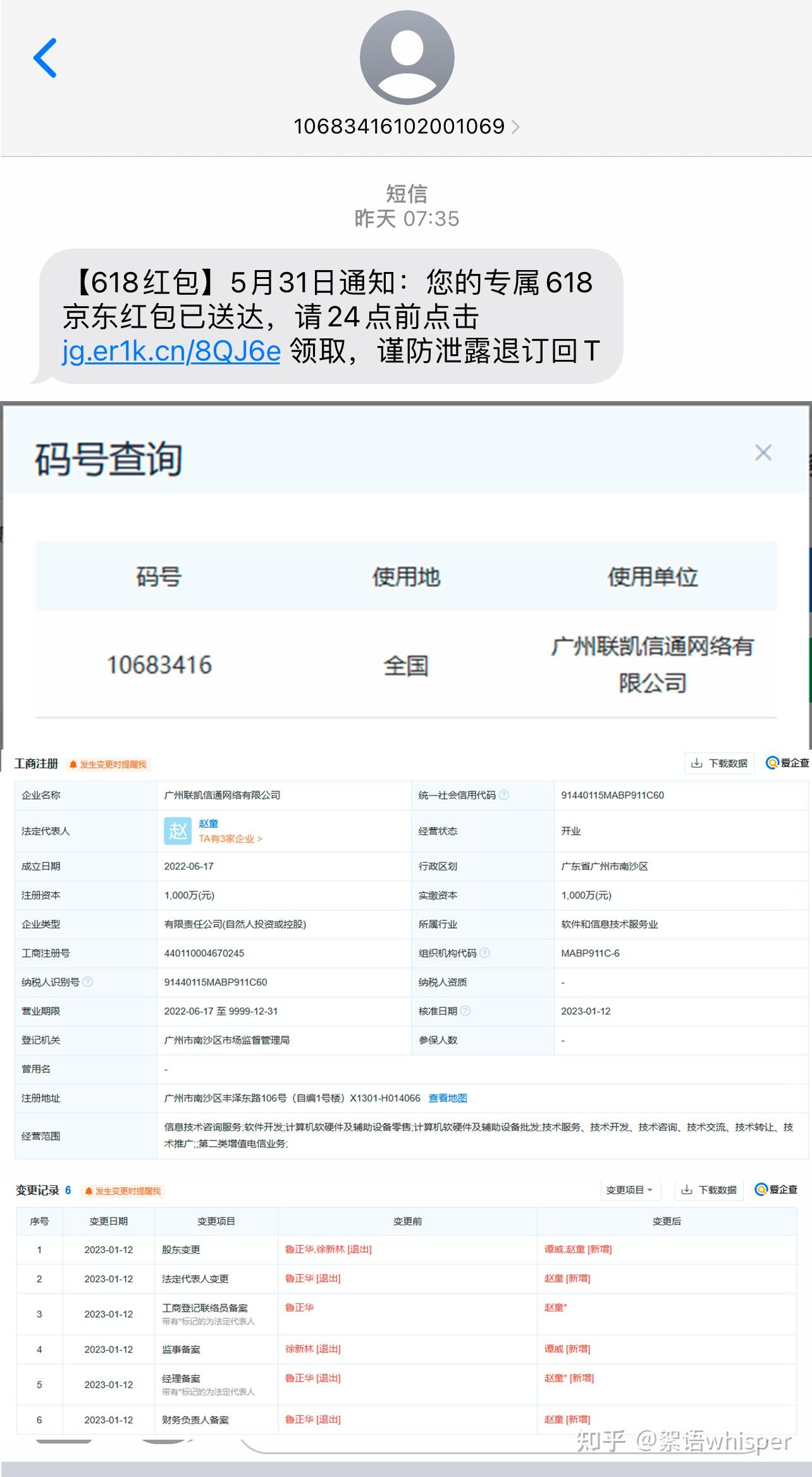Open the sender's contact avatar
Screen dimensions: 812x1477
407,58
